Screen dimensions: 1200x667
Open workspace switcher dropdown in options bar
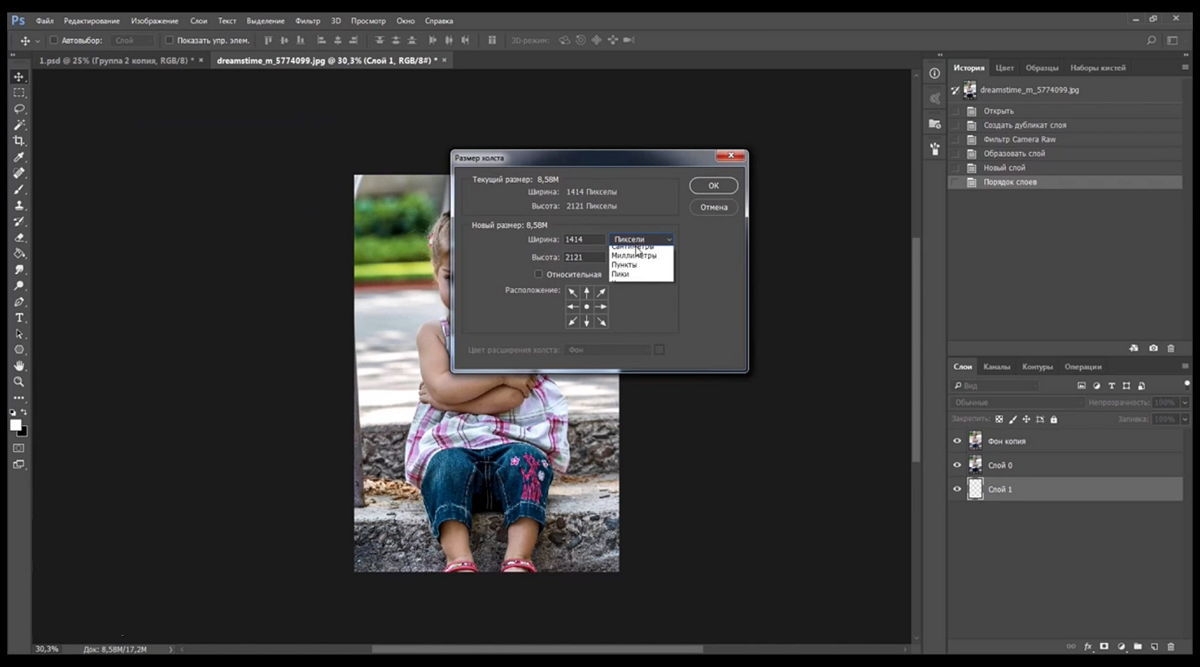pos(1171,40)
